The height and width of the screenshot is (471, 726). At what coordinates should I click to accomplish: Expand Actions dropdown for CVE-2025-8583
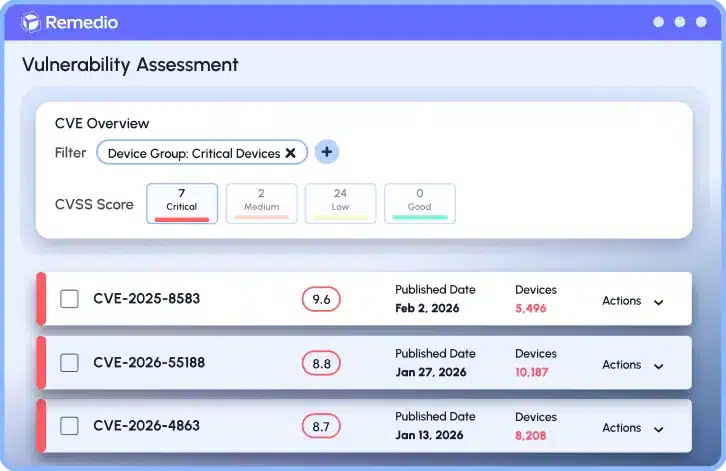657,302
